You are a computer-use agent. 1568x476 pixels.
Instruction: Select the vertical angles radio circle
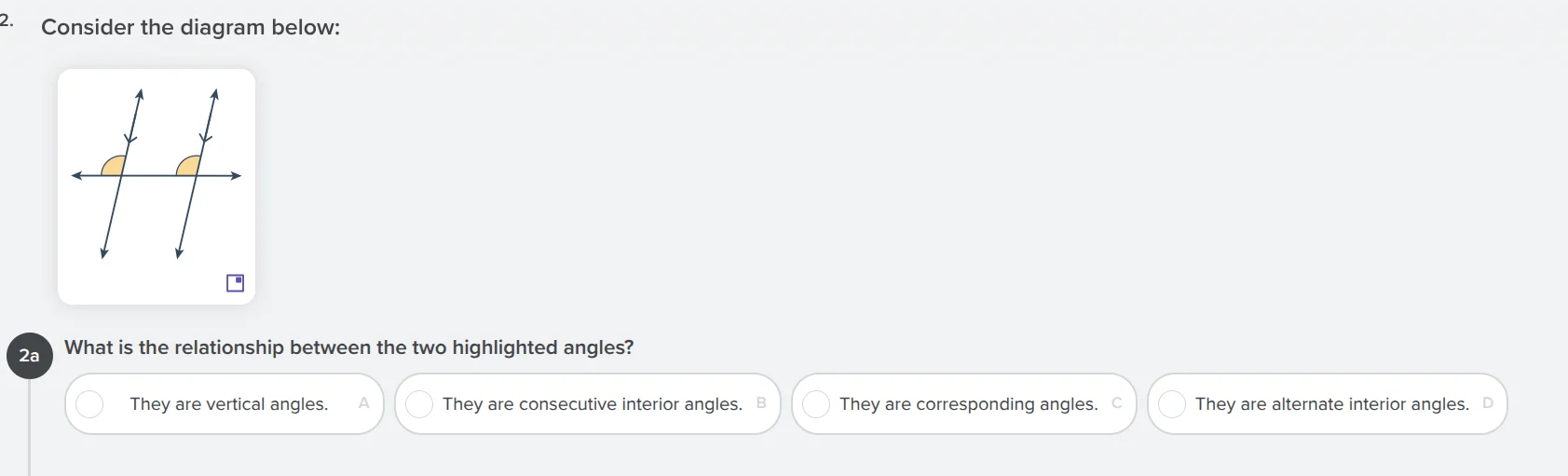[89, 404]
